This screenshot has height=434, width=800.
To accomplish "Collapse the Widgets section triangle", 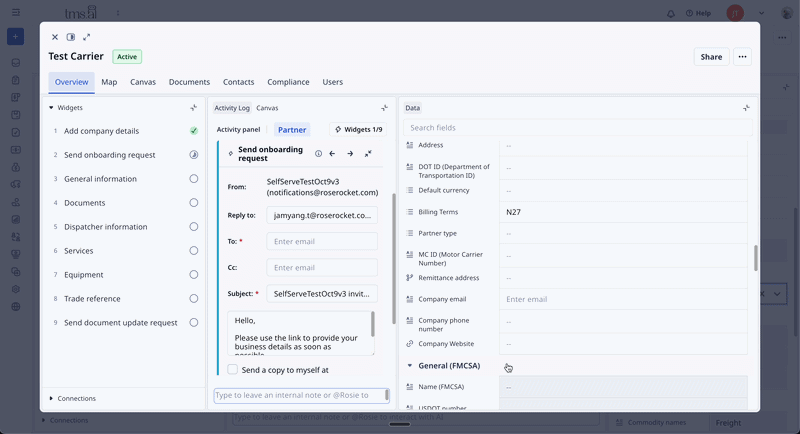I will (51, 108).
